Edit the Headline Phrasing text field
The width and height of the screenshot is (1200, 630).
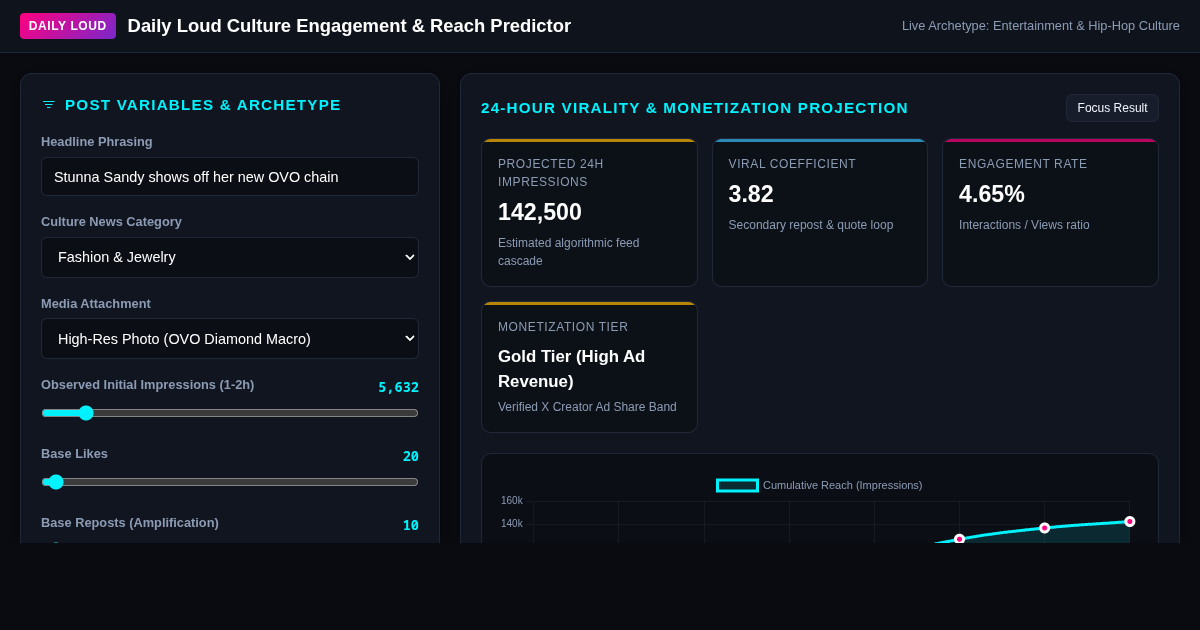(x=230, y=177)
